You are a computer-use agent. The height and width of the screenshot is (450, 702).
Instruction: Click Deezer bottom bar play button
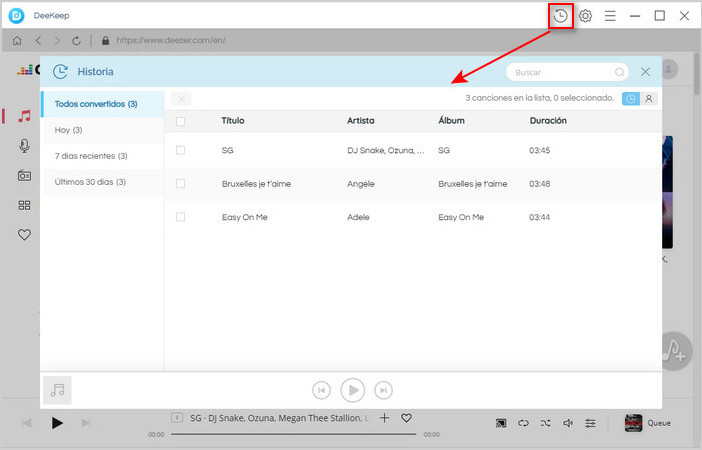pos(57,423)
